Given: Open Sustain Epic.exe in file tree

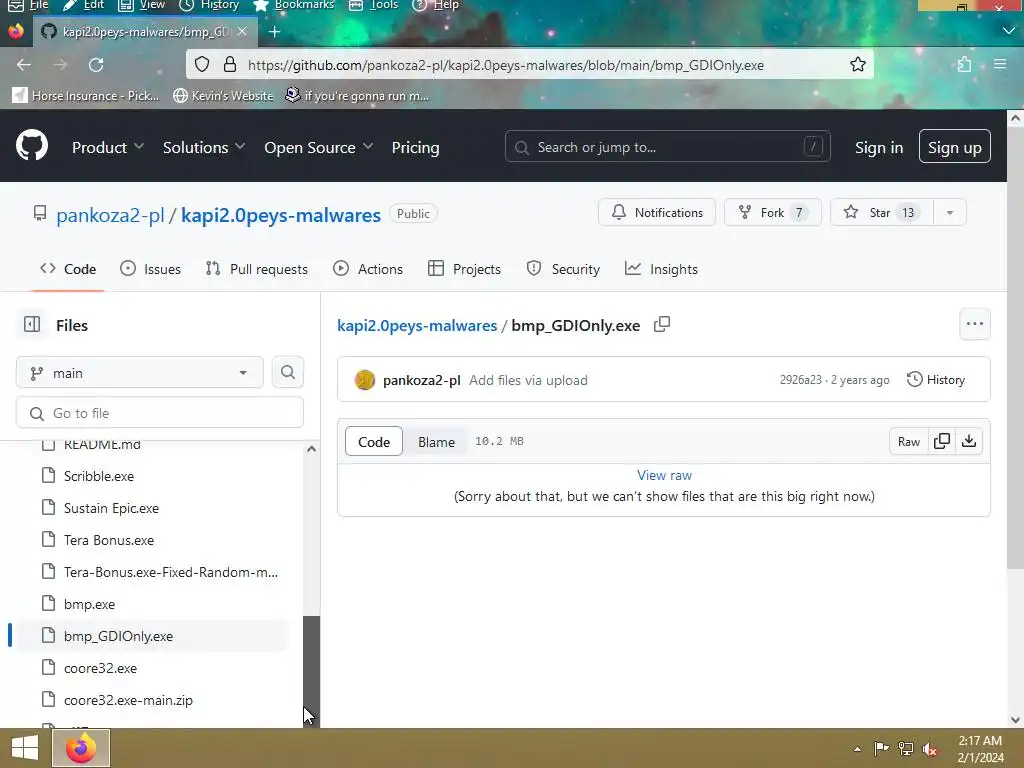Looking at the screenshot, I should click(x=111, y=508).
